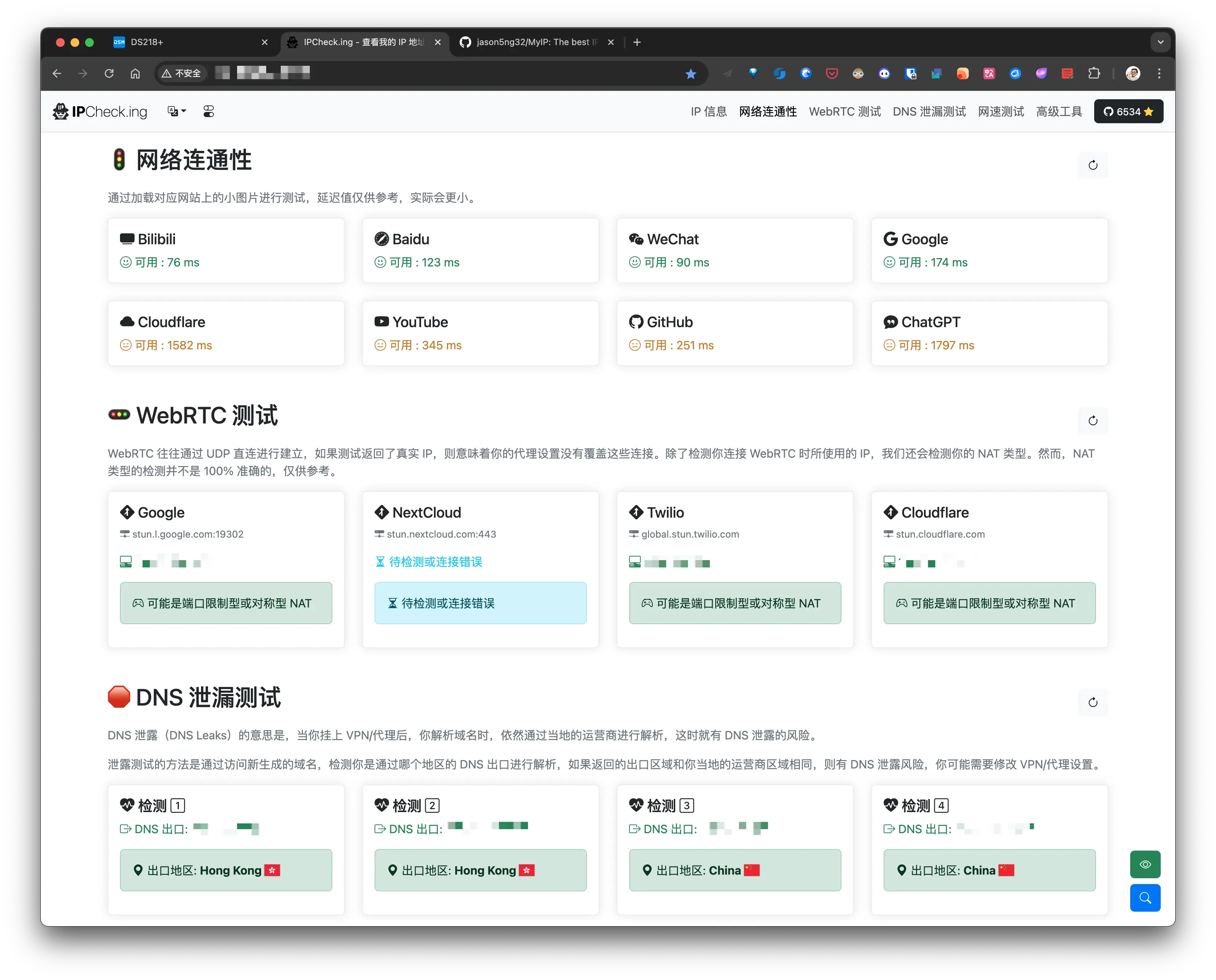The height and width of the screenshot is (980, 1216).
Task: Open the Chrome extensions puzzle icon
Action: [1093, 73]
